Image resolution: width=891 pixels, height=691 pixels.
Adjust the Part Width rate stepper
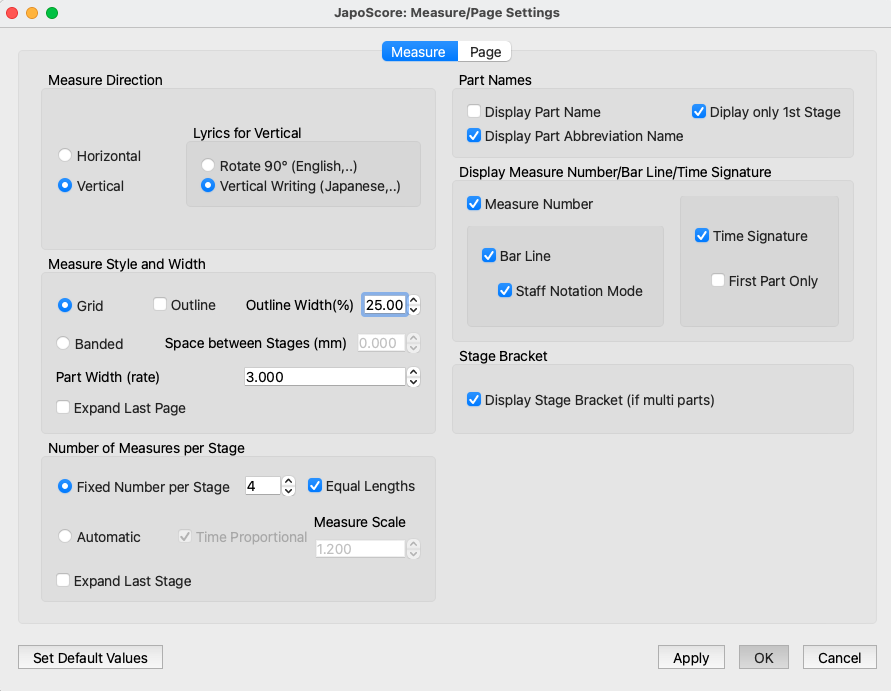(x=414, y=377)
